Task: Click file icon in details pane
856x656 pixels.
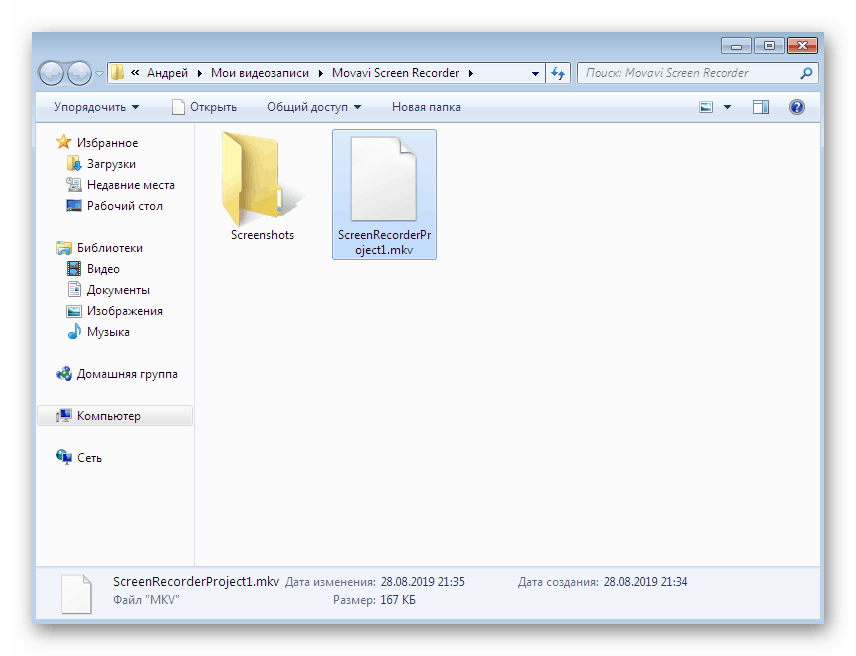Action: click(76, 594)
